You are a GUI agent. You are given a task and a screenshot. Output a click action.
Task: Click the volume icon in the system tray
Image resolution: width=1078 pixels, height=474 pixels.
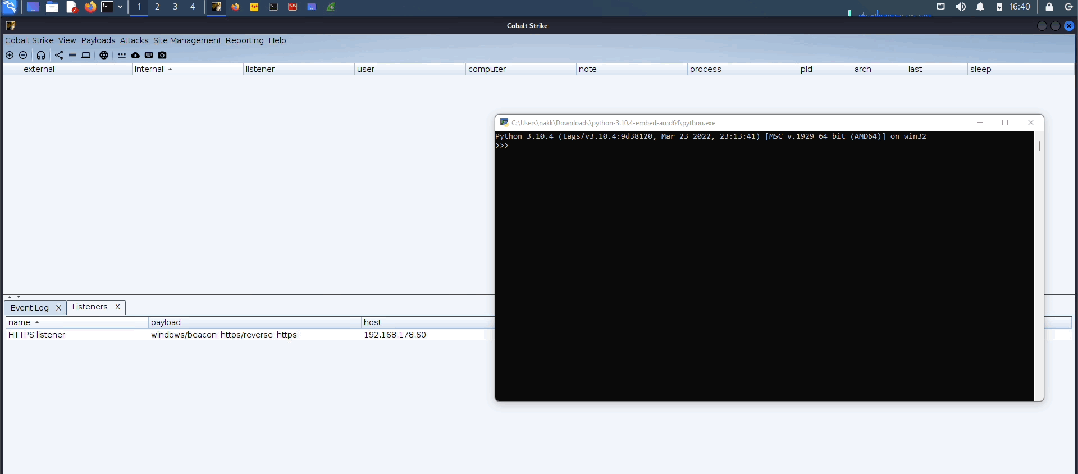pyautogui.click(x=960, y=7)
